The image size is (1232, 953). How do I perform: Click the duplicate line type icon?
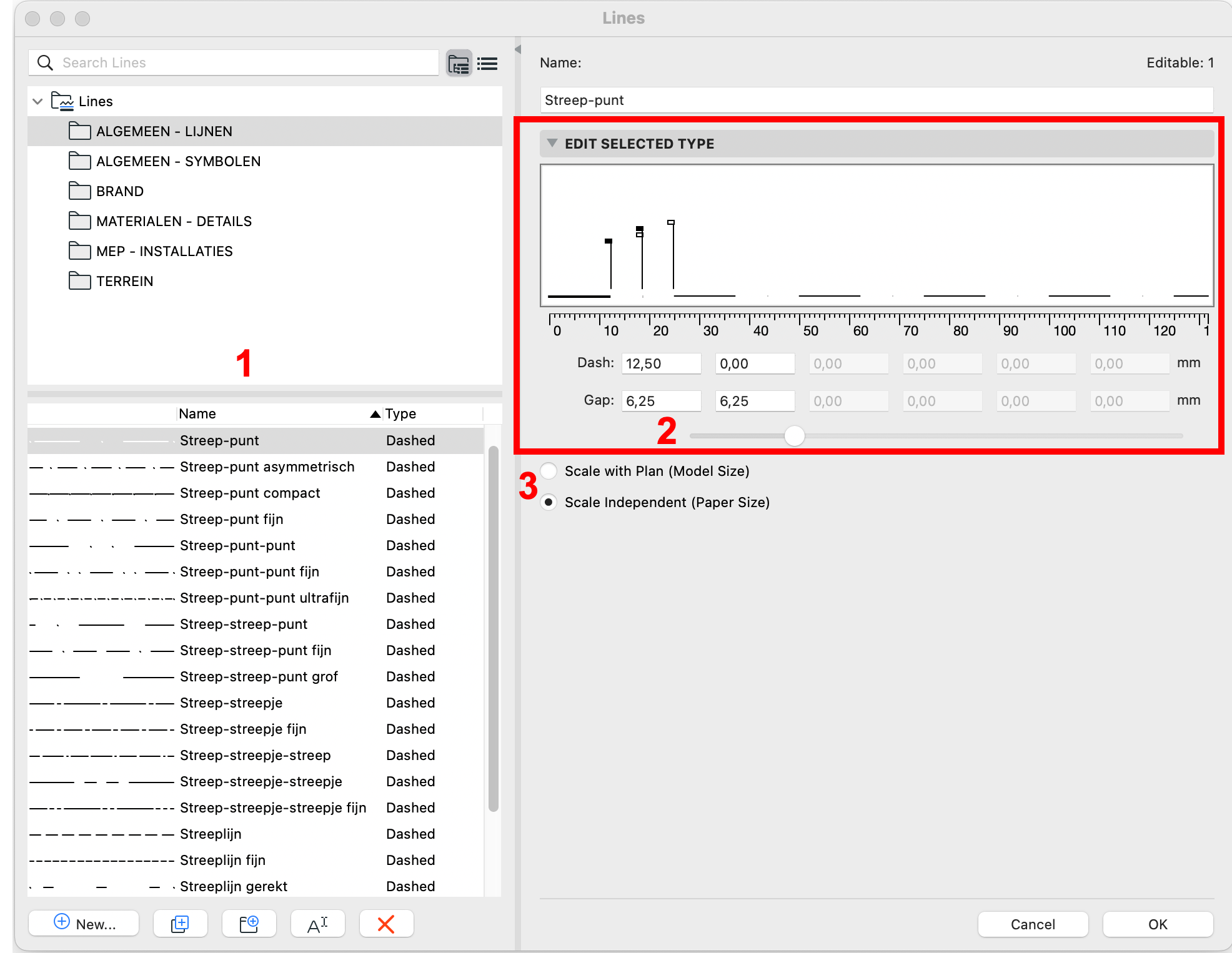[180, 924]
